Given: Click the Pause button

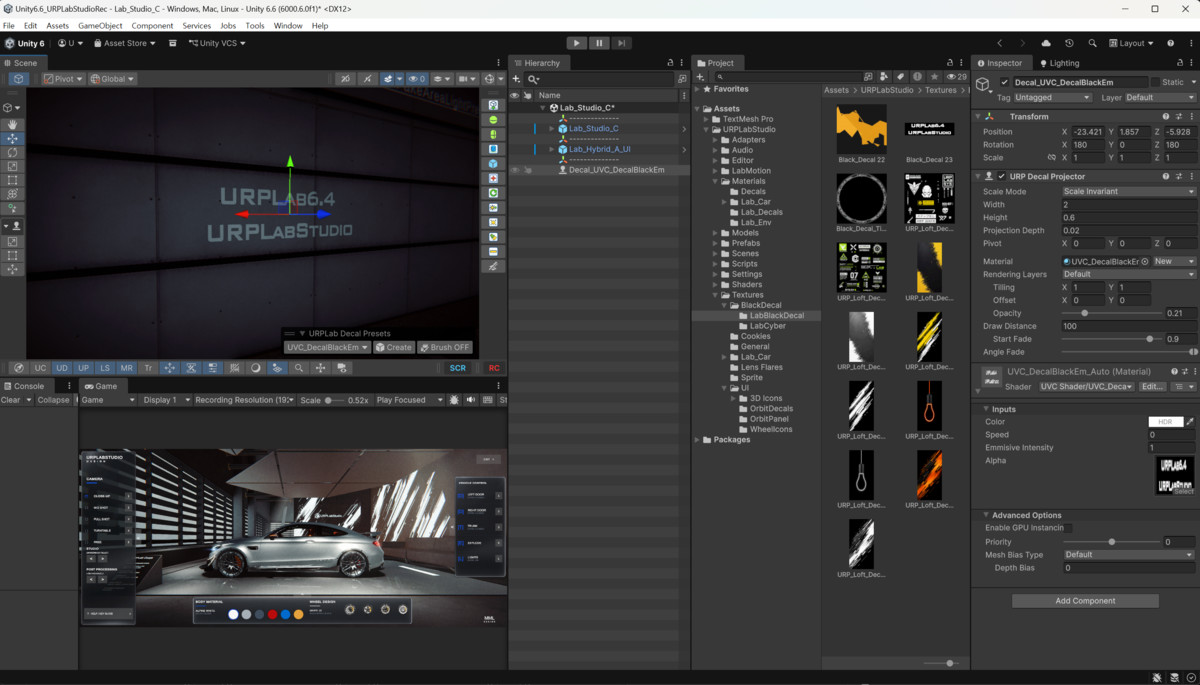Looking at the screenshot, I should click(599, 43).
